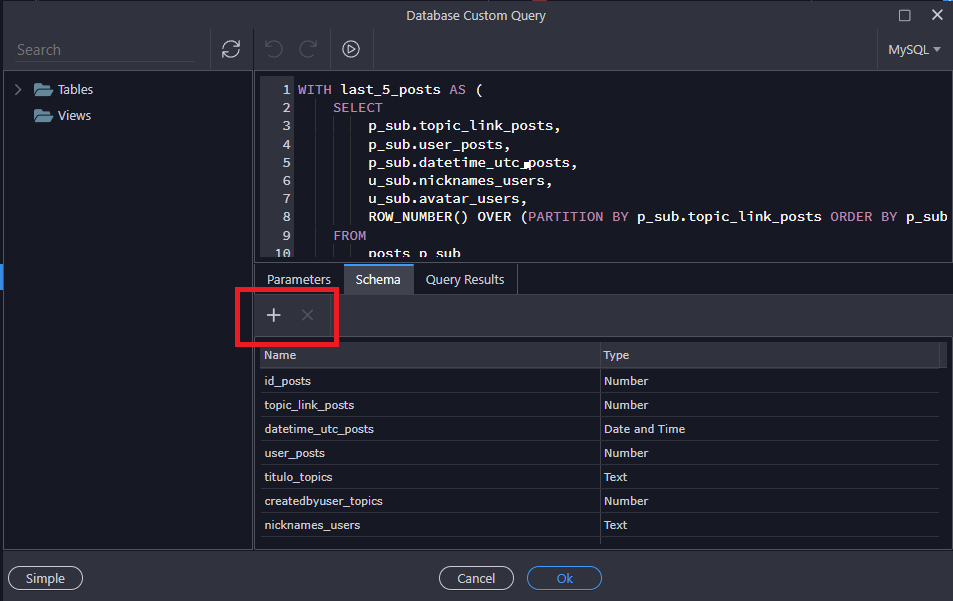Select the Tables tree item
The image size is (953, 601).
pyautogui.click(x=75, y=90)
